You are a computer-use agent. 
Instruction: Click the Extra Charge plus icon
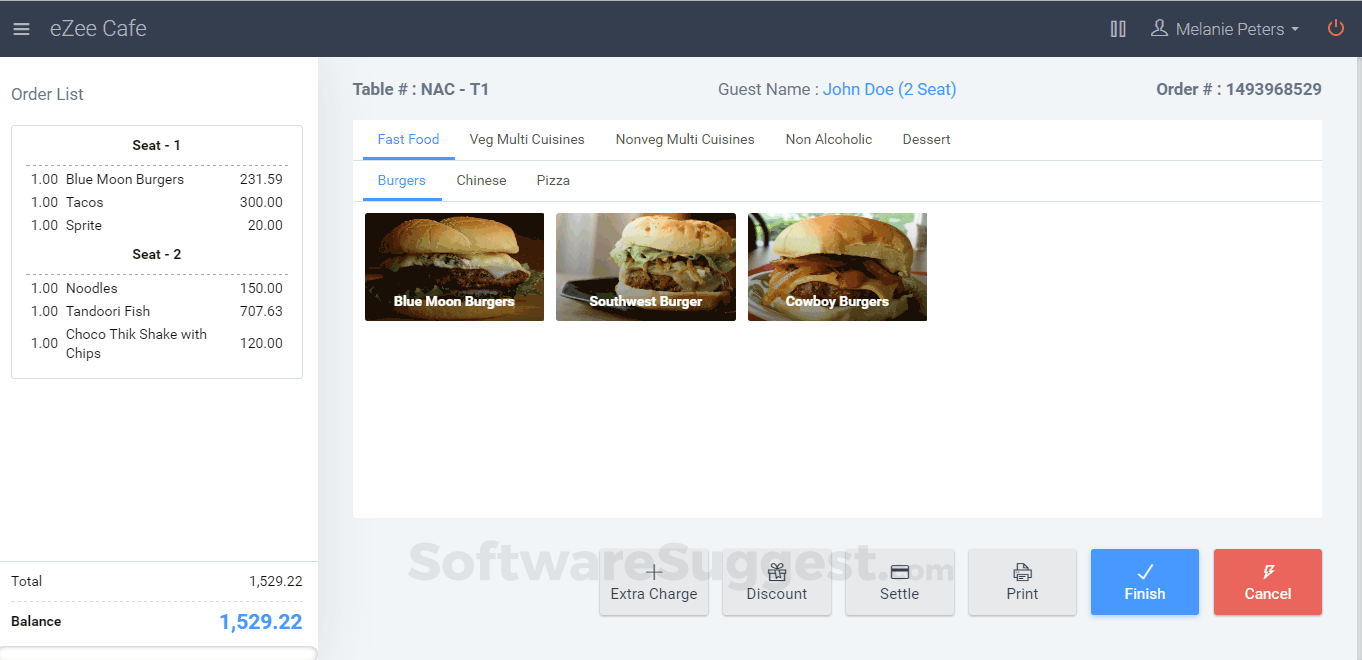[x=654, y=572]
